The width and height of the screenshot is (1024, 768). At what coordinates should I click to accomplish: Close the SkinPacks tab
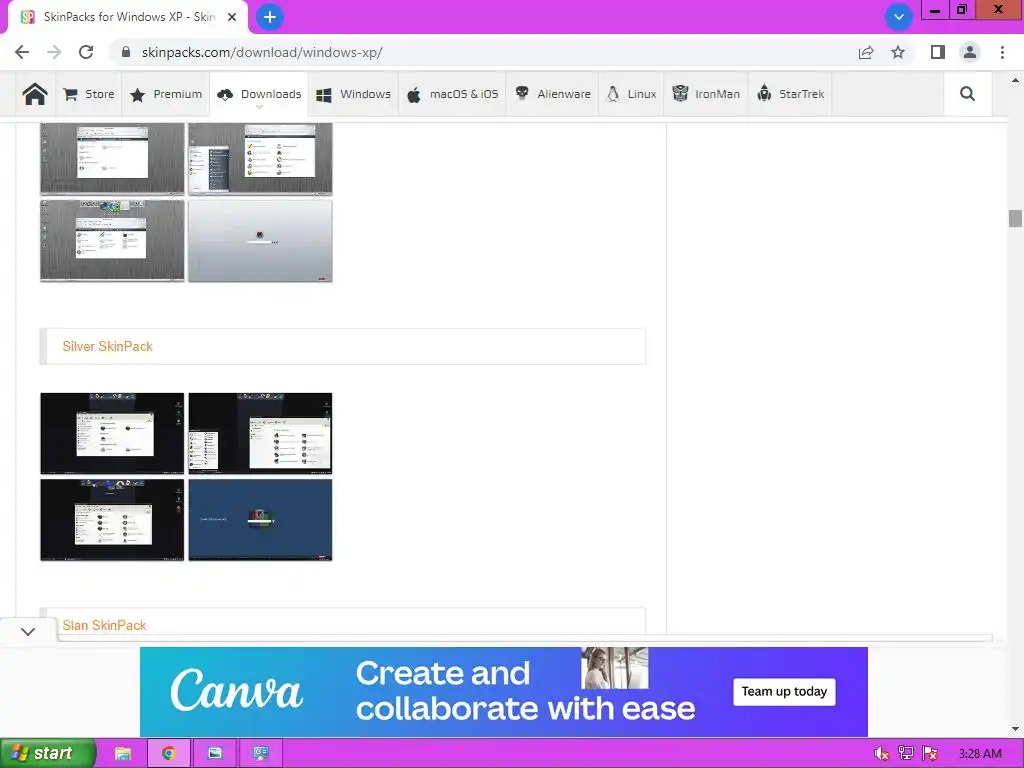coord(232,17)
